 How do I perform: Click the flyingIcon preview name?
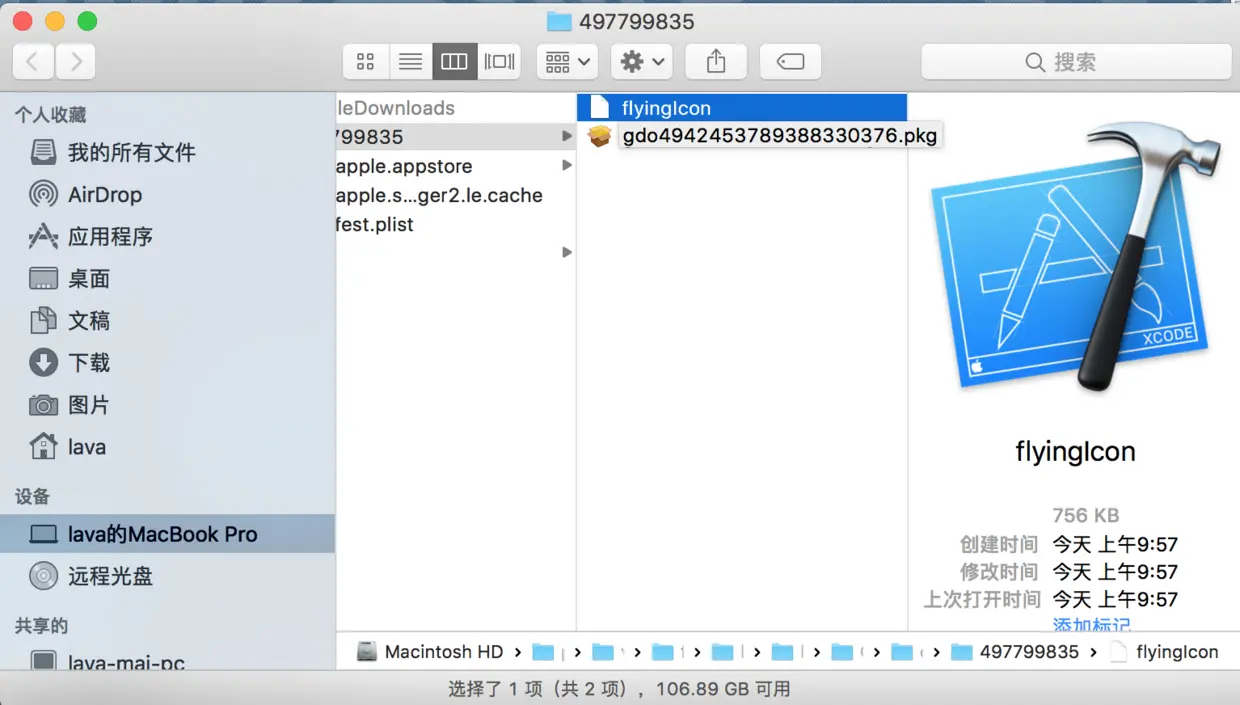point(1075,451)
